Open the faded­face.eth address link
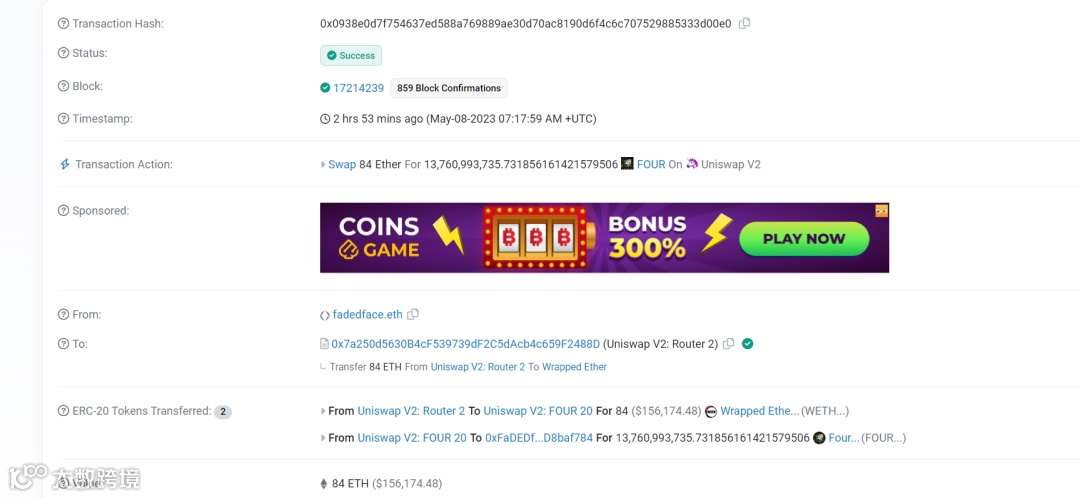This screenshot has height=498, width=1080. 368,315
